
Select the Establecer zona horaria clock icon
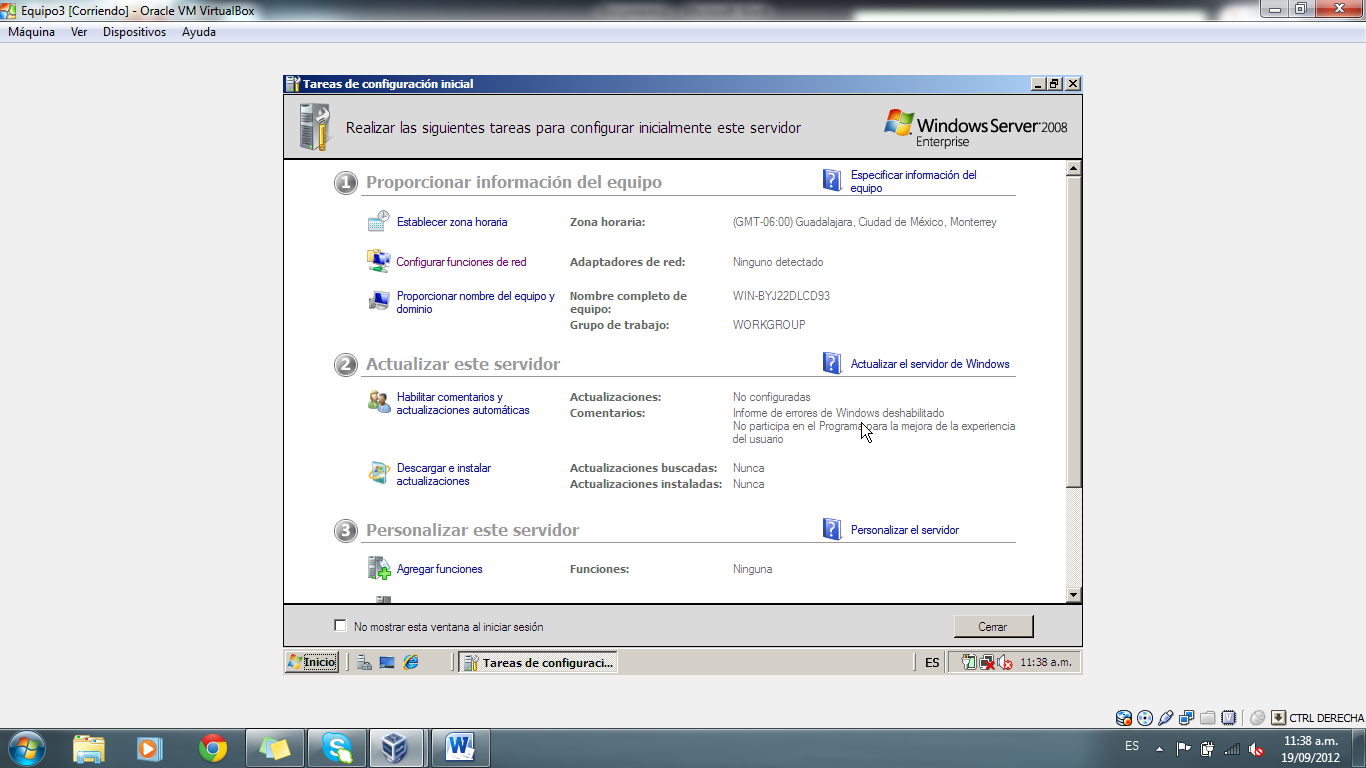click(381, 219)
